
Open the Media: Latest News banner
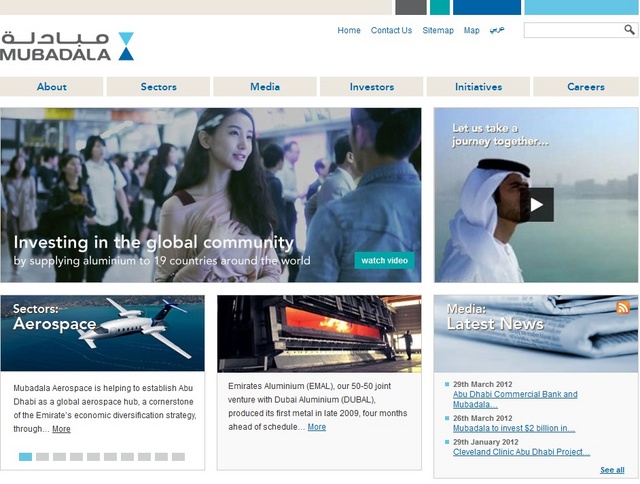tap(536, 333)
